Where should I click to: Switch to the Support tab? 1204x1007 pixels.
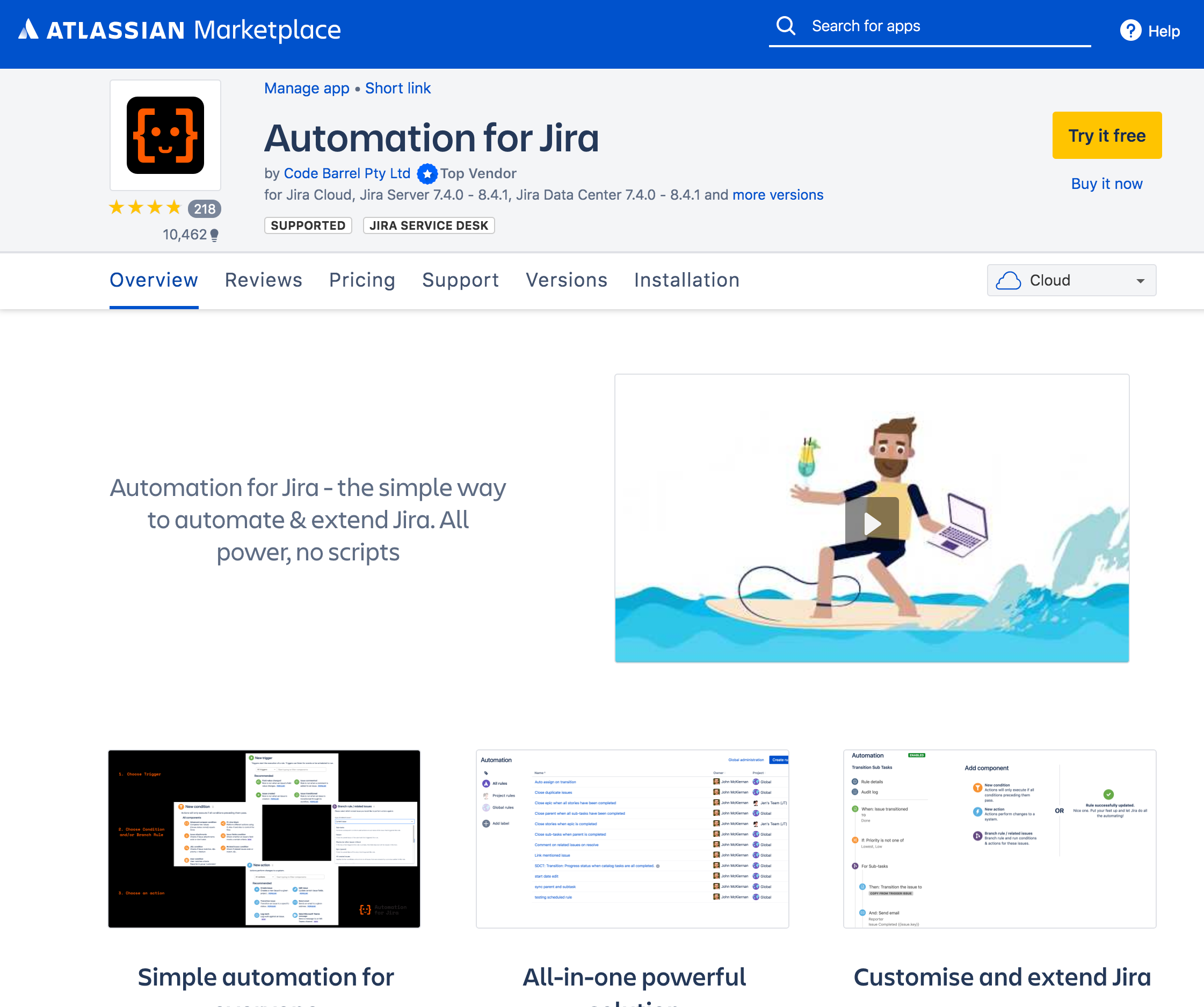pyautogui.click(x=460, y=280)
